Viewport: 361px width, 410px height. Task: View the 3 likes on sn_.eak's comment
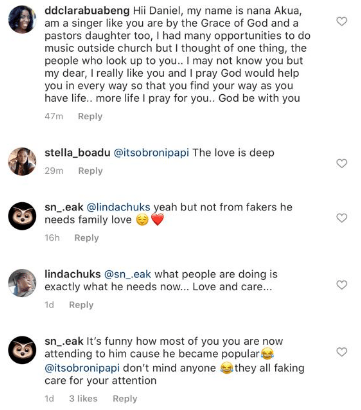tap(83, 399)
